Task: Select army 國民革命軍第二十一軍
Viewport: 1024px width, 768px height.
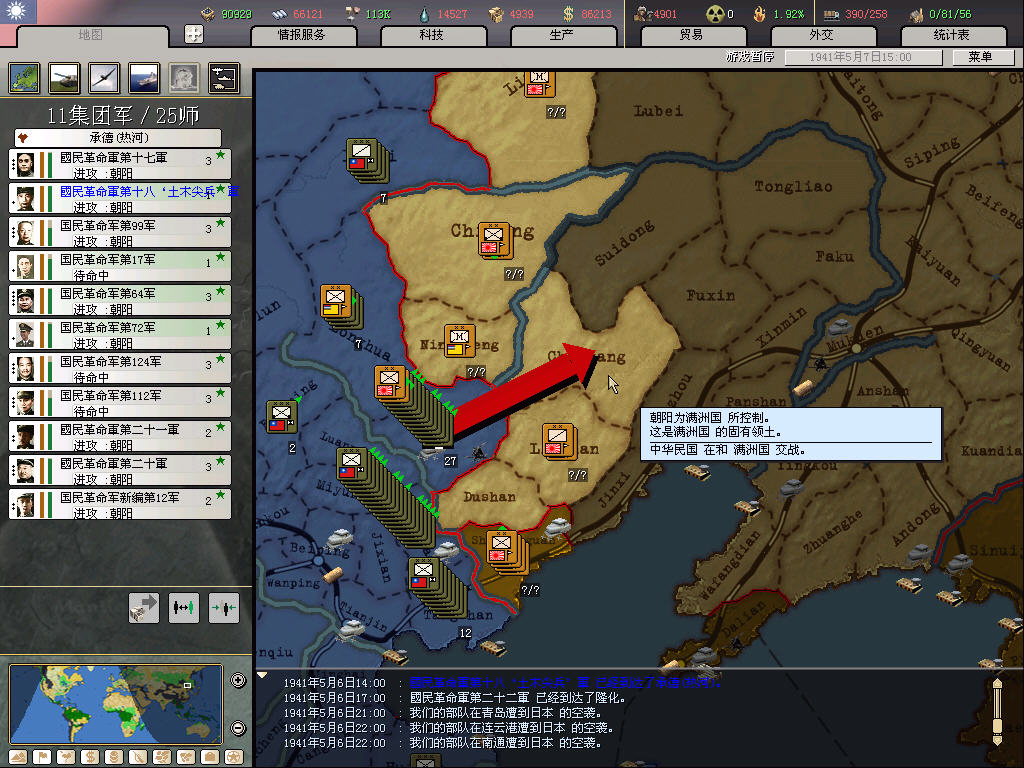Action: [x=120, y=436]
